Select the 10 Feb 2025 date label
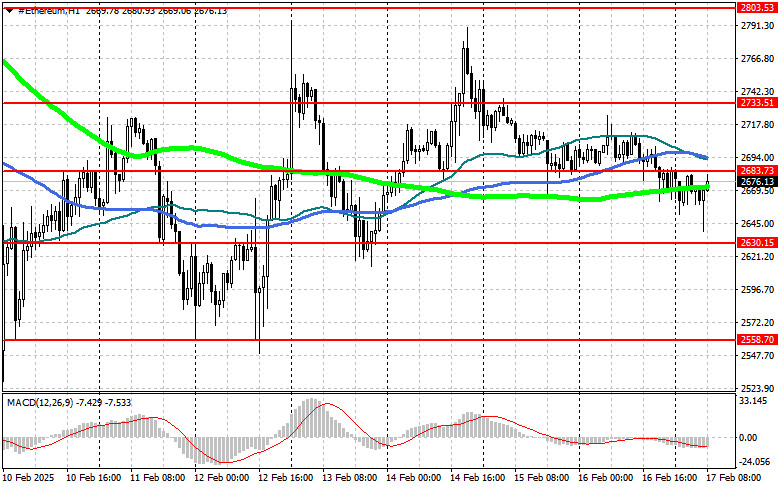This screenshot has width=781, height=489. [x=28, y=480]
